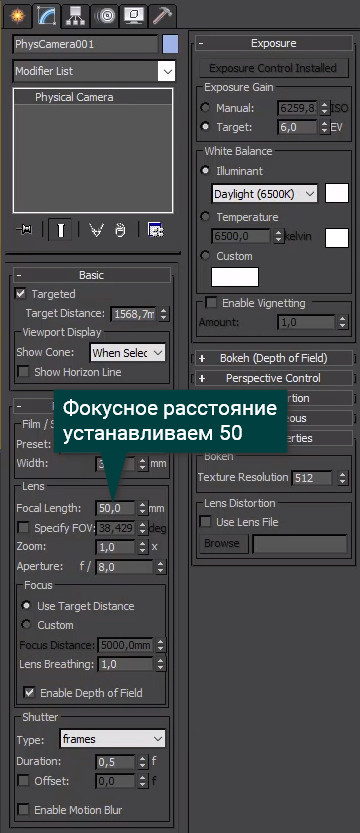
Task: Open the Show Cone dropdown
Action: click(x=128, y=353)
